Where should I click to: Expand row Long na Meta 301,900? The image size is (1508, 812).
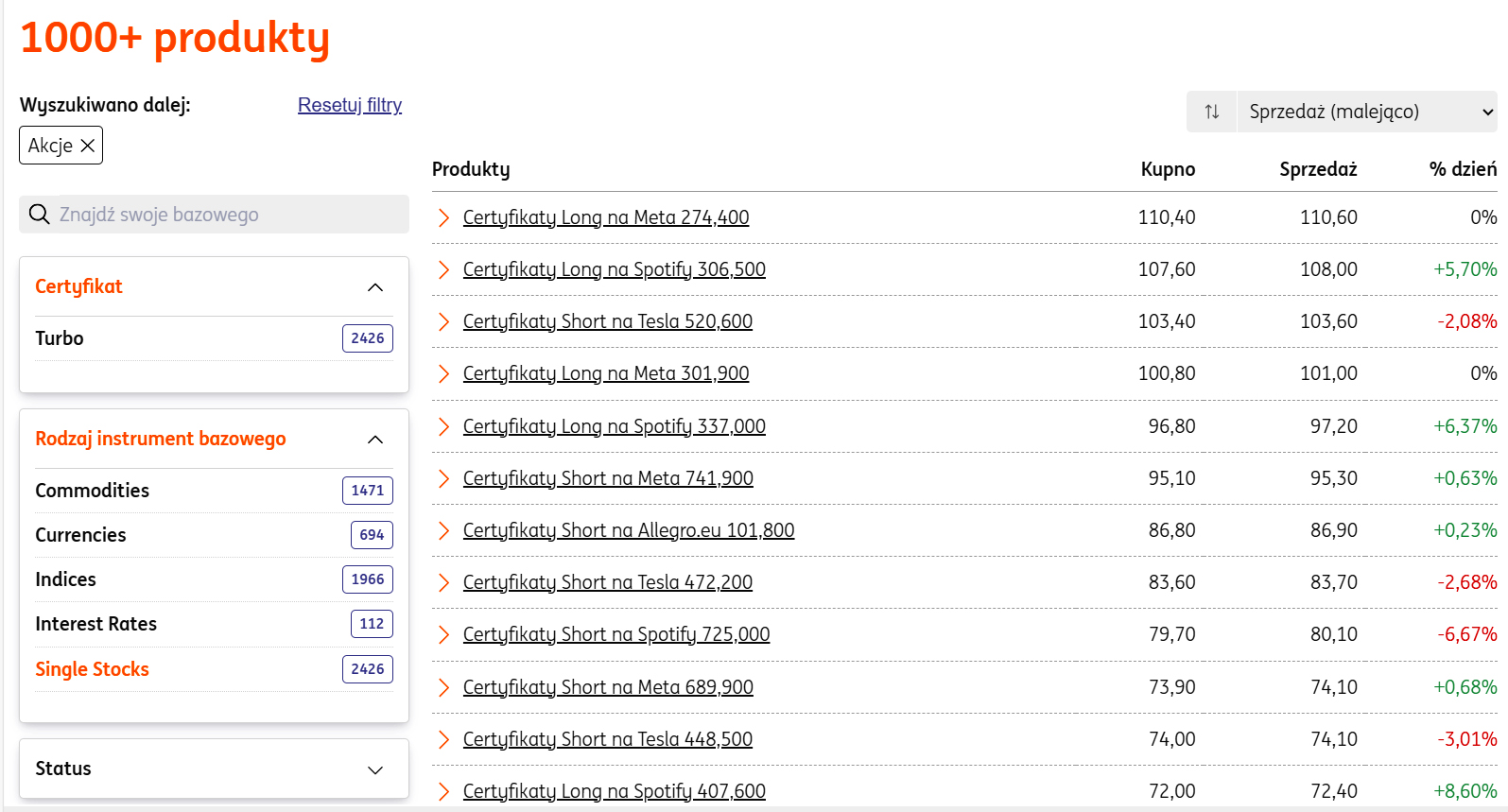443,373
